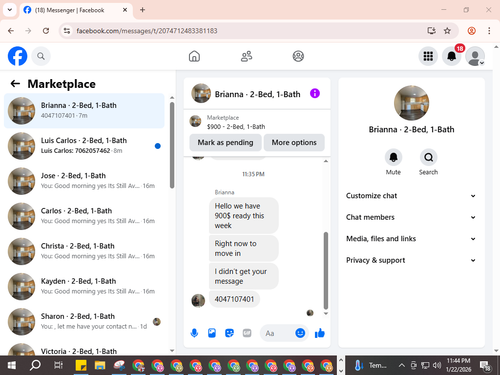Click the 'Right now to move in' message
The image size is (500, 375).
pos(244,248)
